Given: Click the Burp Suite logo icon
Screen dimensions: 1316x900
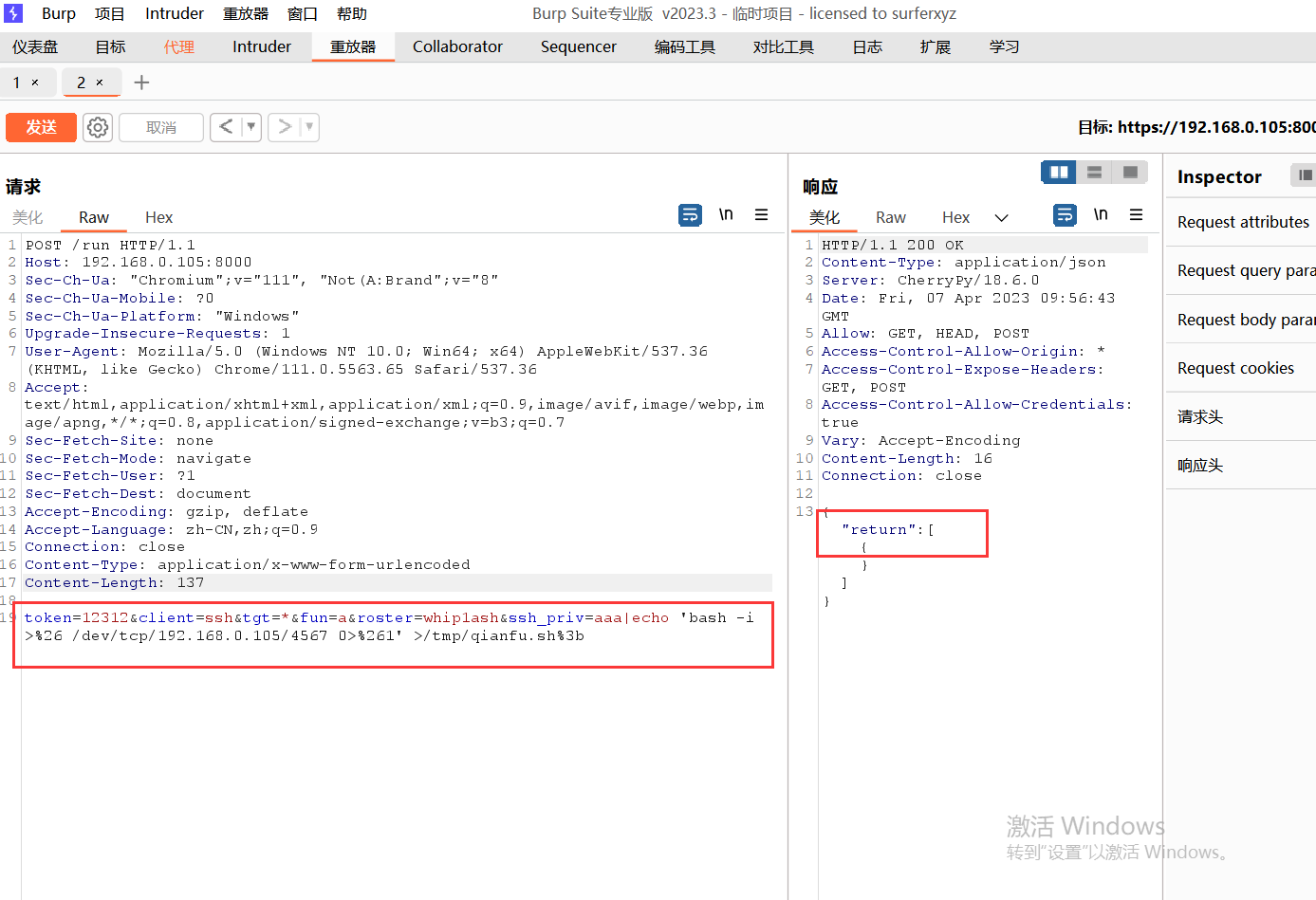Looking at the screenshot, I should click(13, 13).
